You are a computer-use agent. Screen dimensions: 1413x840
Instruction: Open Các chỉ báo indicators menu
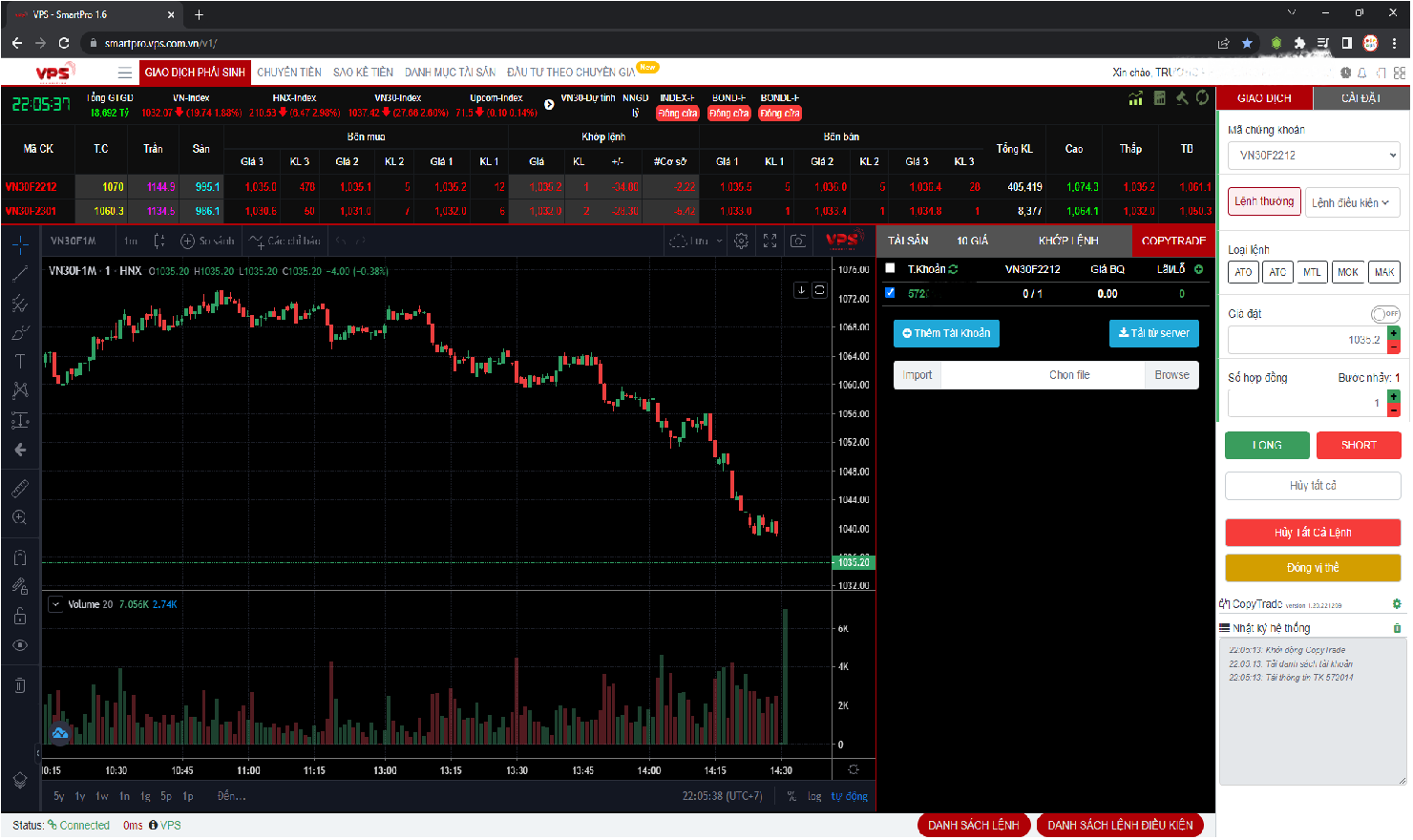(x=285, y=241)
